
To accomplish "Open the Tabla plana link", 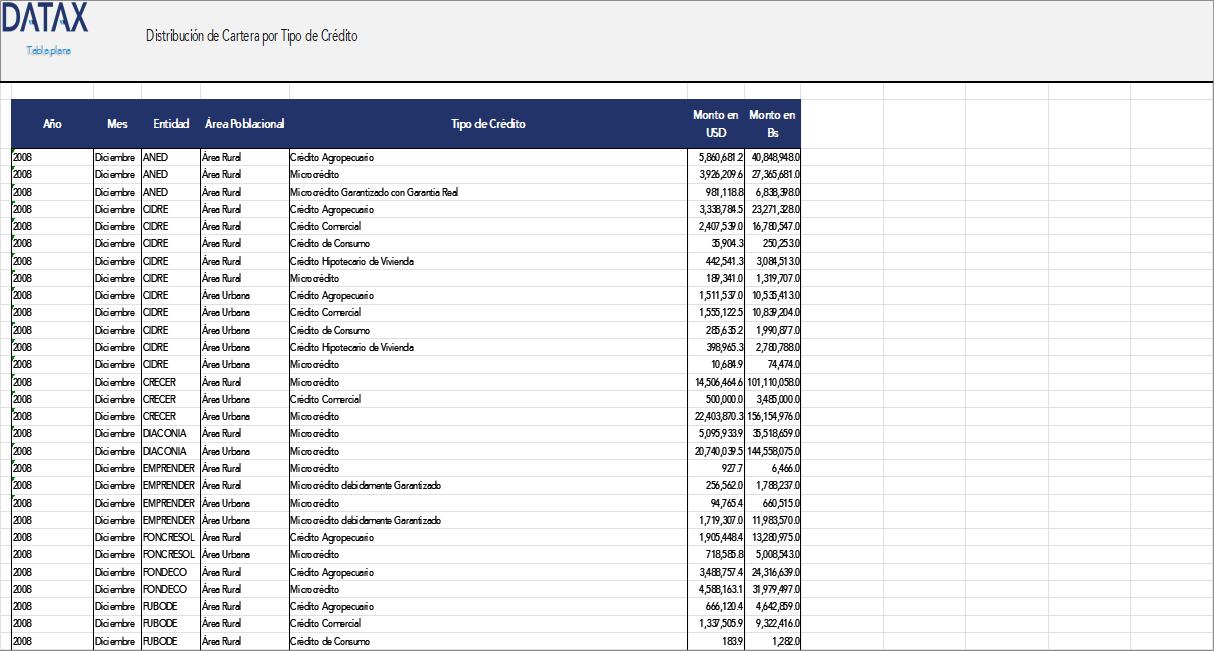I will [48, 50].
